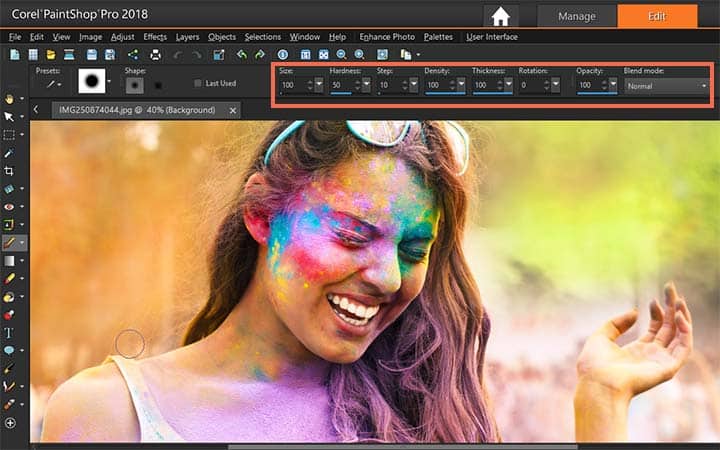Select the Pan hand tool
This screenshot has height=450, width=720.
tap(9, 99)
